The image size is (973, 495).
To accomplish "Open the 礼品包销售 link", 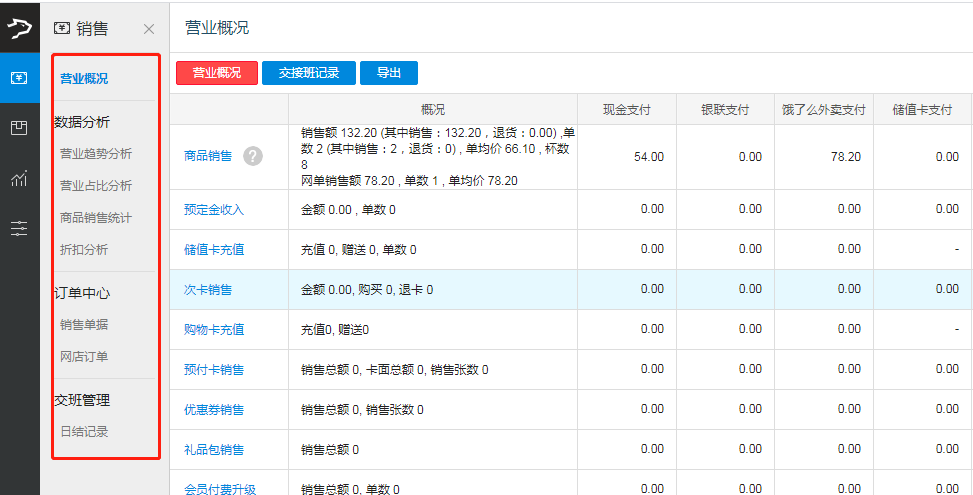I will 214,450.
